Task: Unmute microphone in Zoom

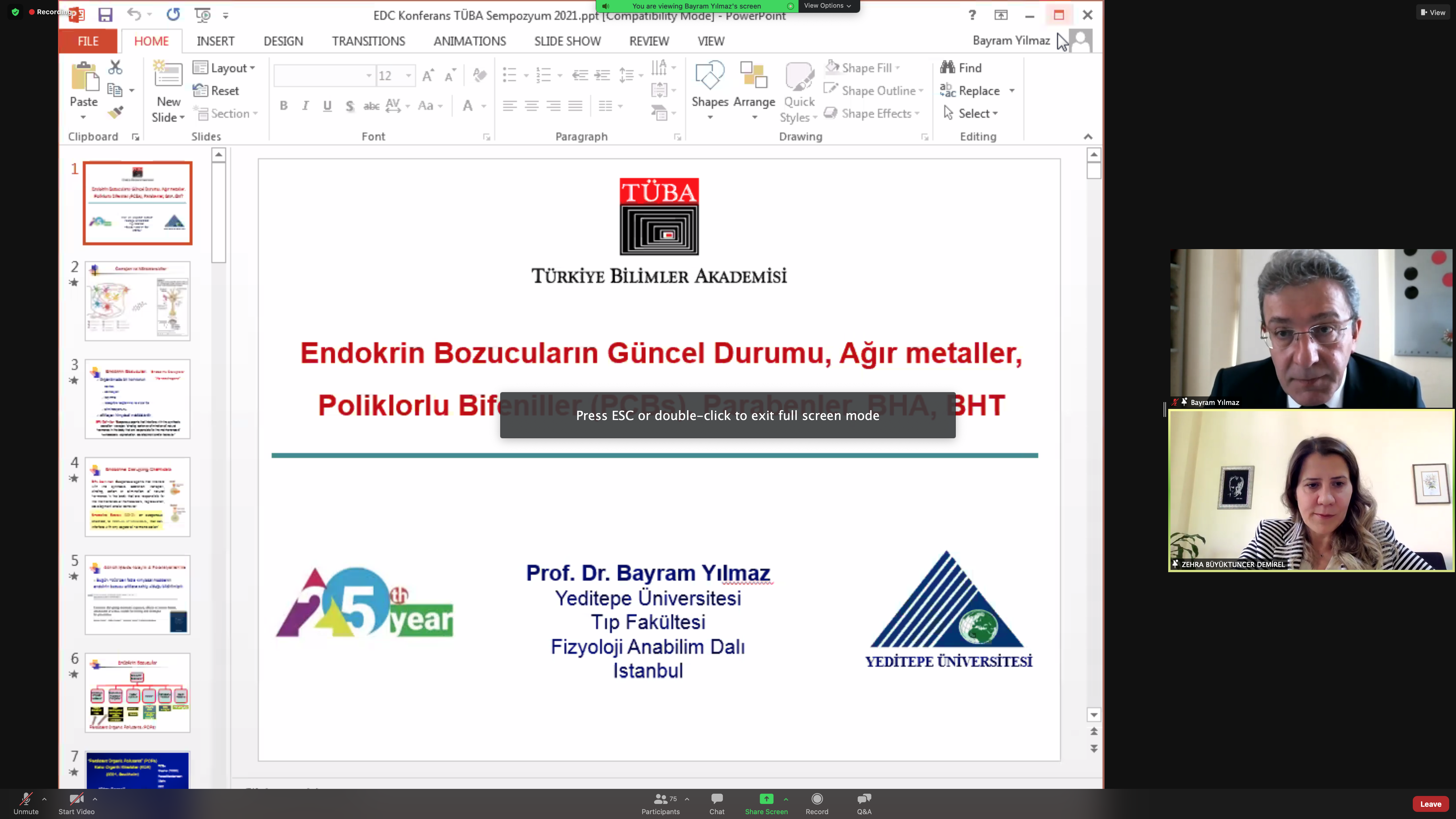Action: (x=26, y=803)
